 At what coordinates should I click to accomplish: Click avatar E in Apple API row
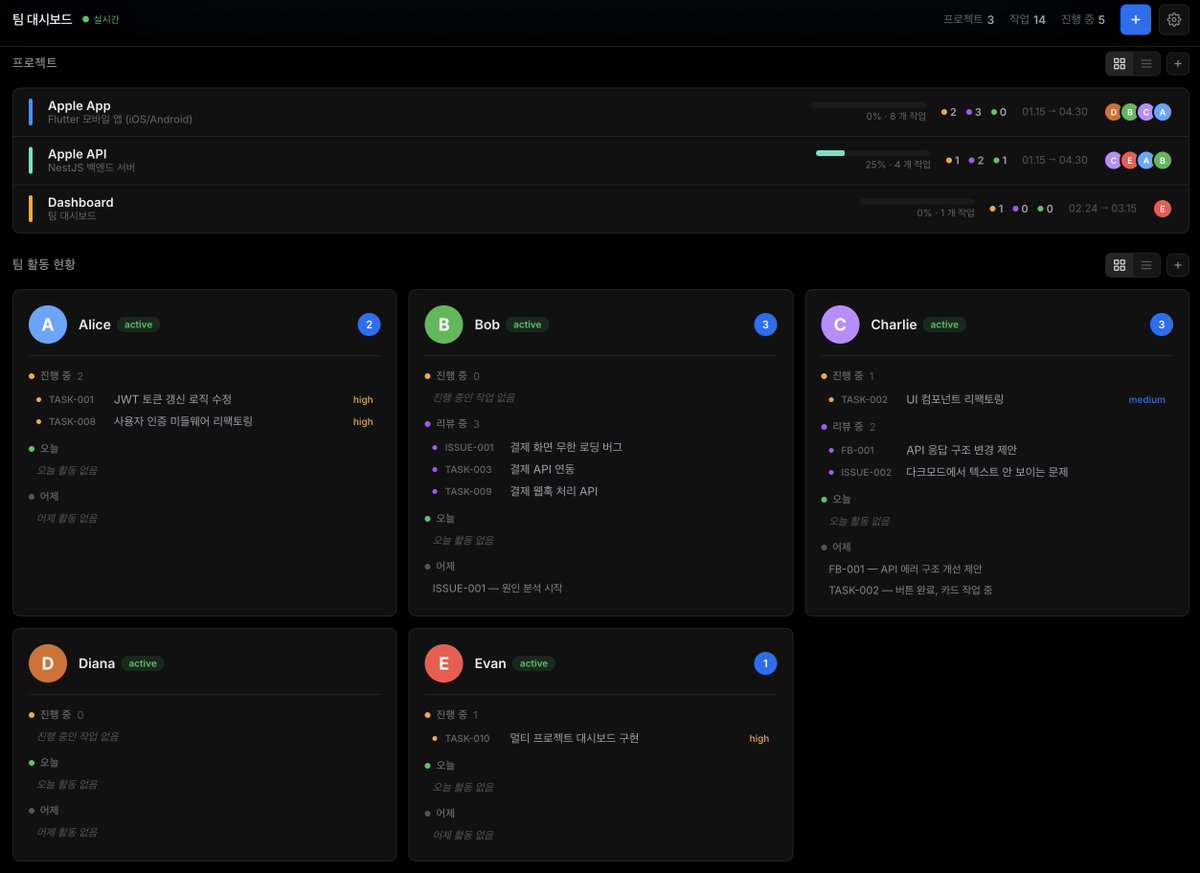[1129, 160]
